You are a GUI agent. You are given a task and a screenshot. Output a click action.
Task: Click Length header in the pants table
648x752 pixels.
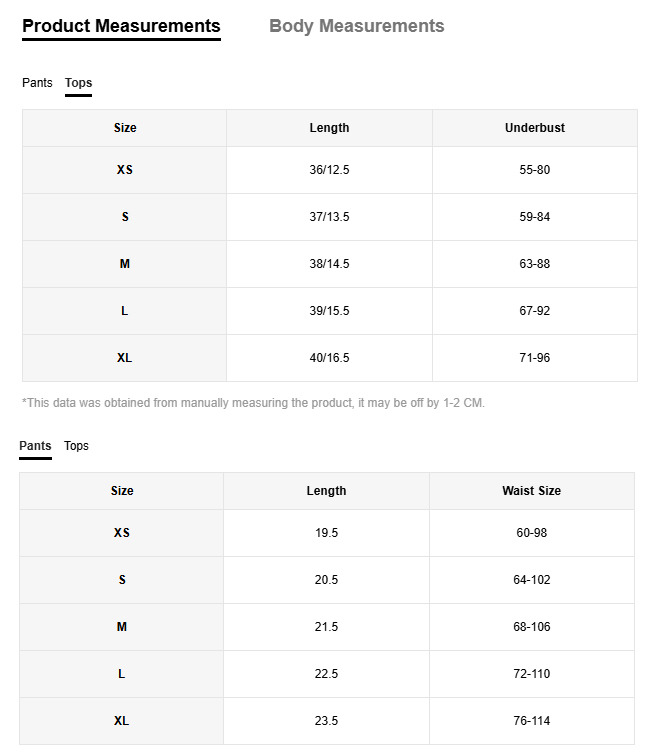click(326, 491)
